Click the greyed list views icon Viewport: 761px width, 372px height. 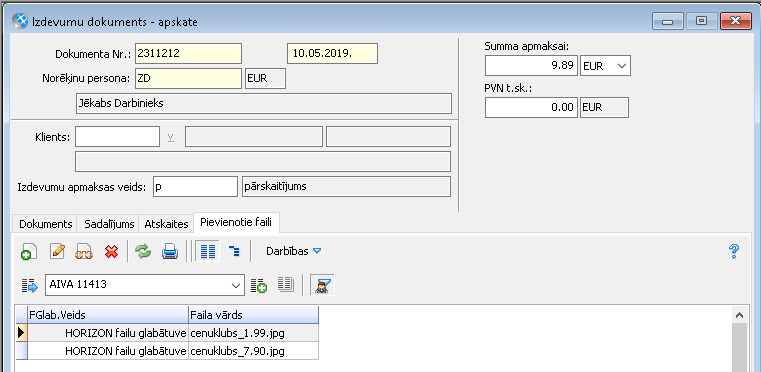coord(286,285)
